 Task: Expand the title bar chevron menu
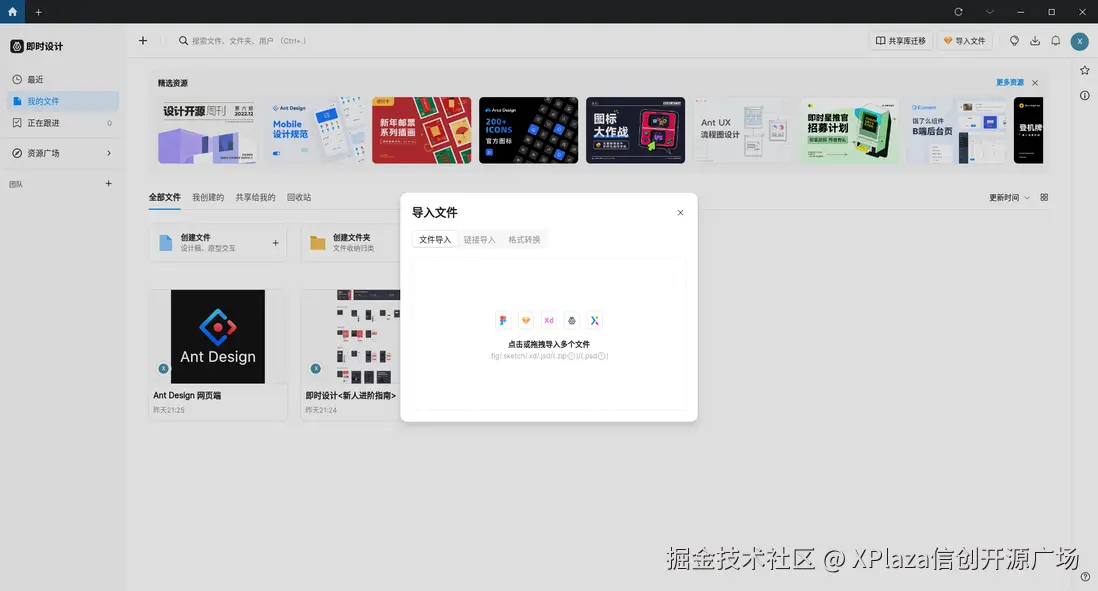(989, 12)
